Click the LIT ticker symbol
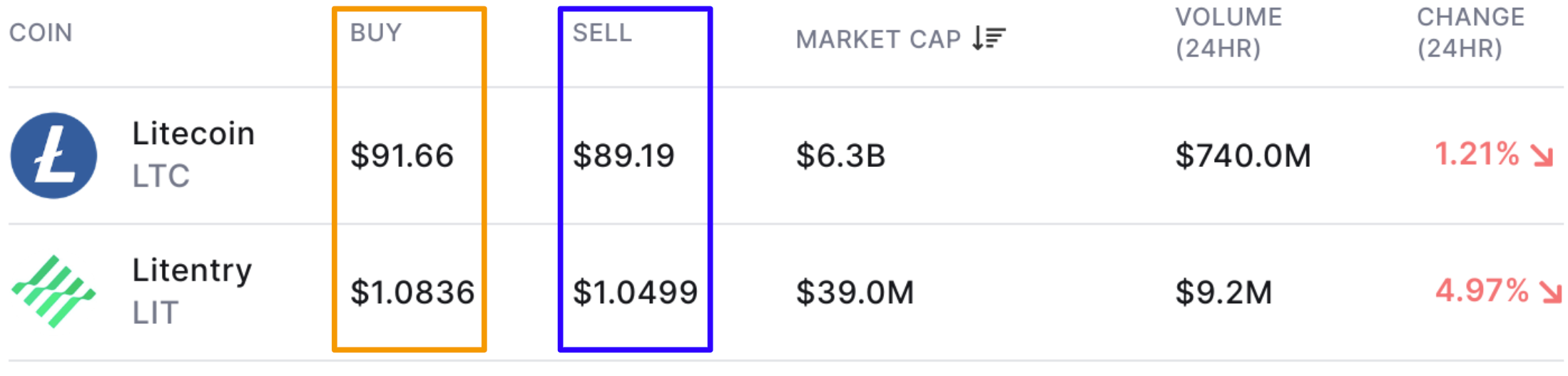Screen dimensions: 1568x376 [155, 313]
